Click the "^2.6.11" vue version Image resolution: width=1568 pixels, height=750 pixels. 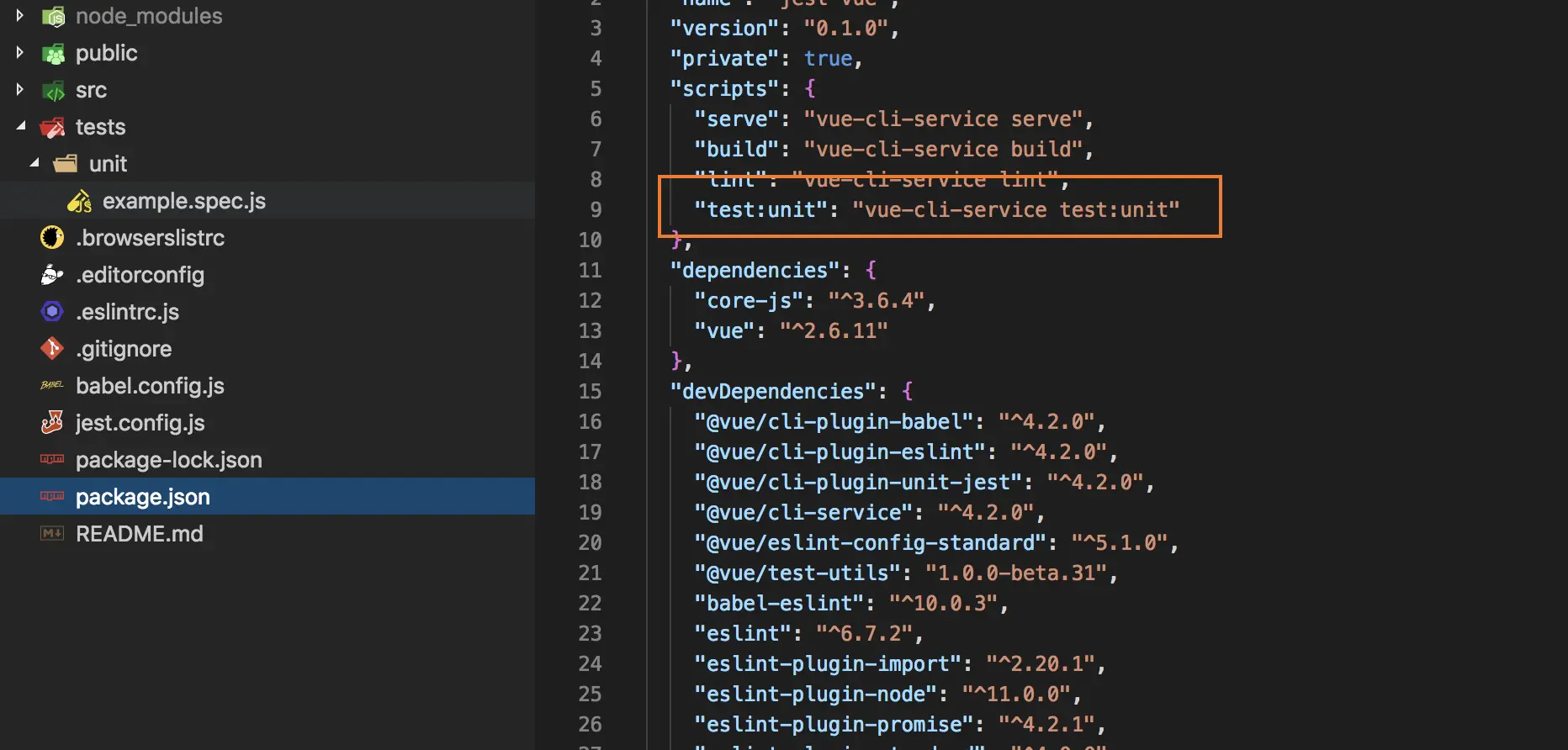(x=834, y=330)
